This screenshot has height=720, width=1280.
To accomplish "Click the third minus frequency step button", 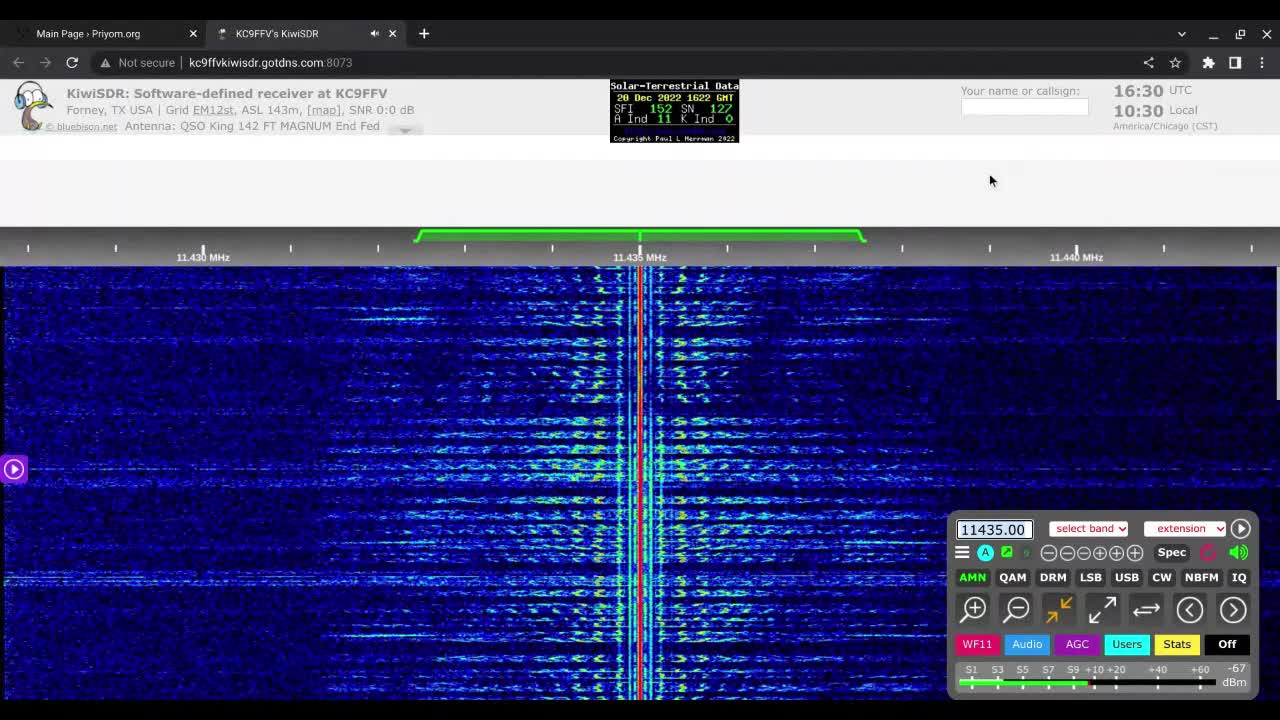I will click(x=1083, y=553).
